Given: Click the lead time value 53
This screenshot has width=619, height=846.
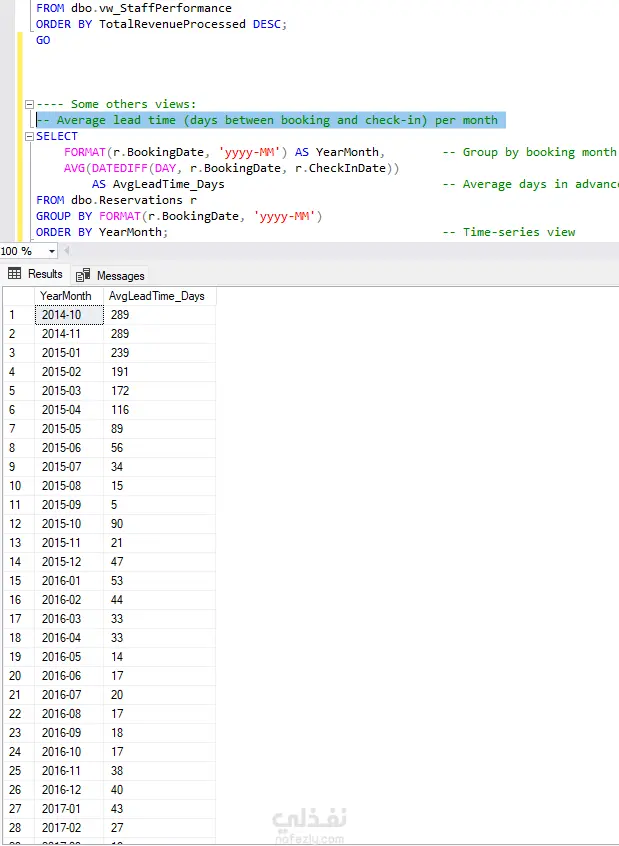Looking at the screenshot, I should pyautogui.click(x=159, y=581).
